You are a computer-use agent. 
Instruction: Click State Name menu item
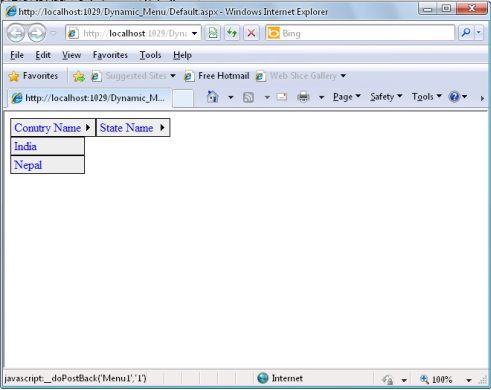pos(133,127)
